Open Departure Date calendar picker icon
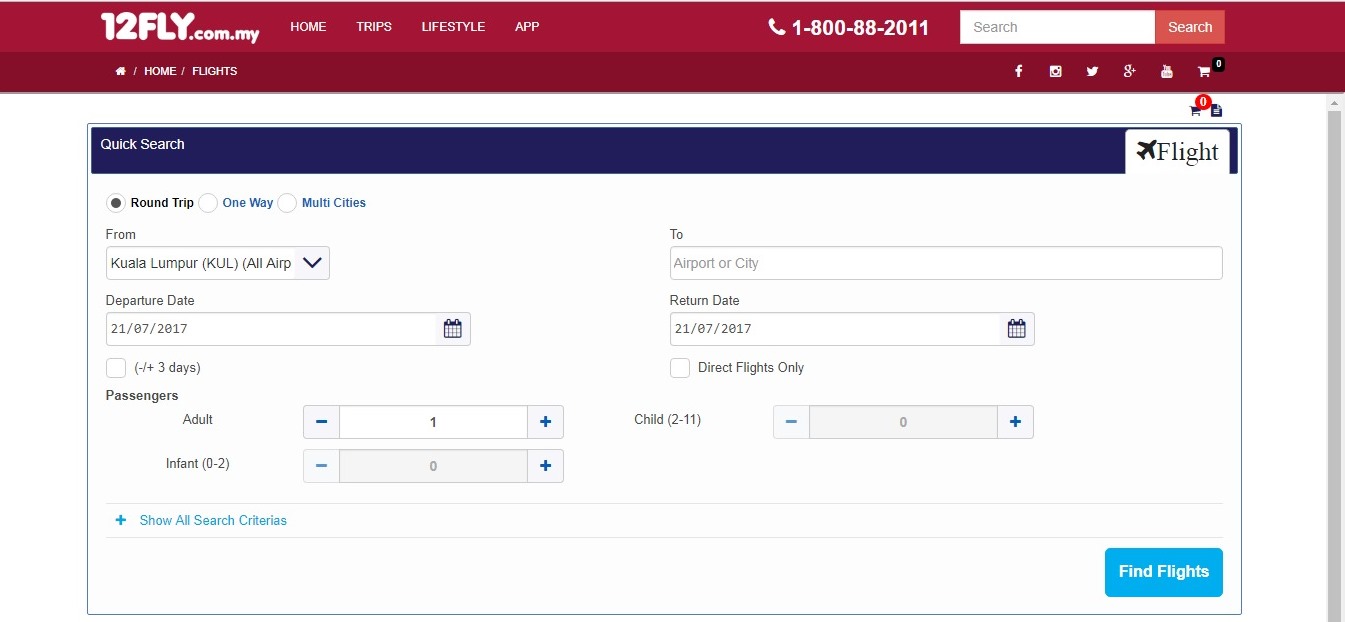The width and height of the screenshot is (1345, 622). (453, 329)
